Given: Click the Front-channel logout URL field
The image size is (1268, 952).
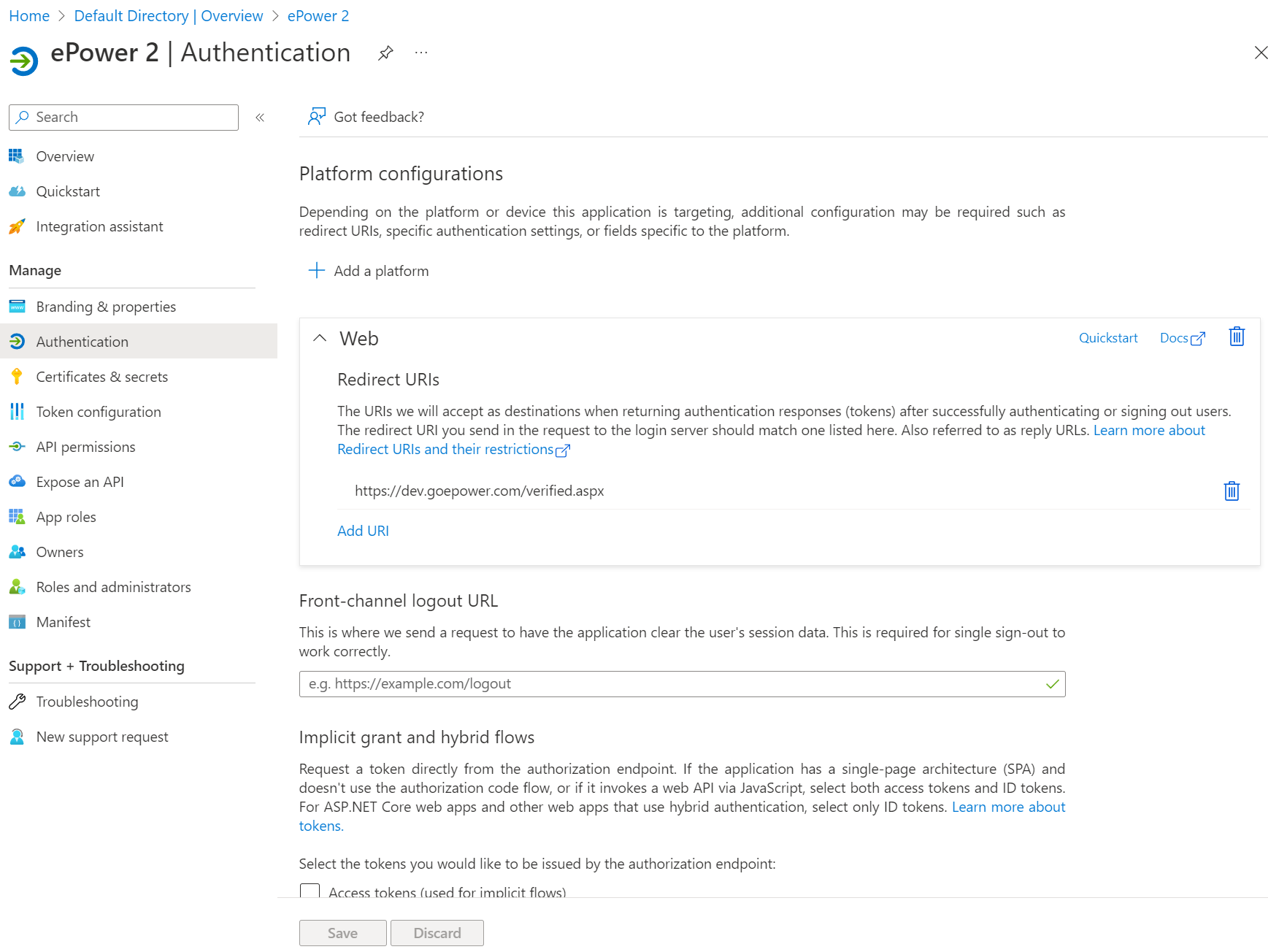Looking at the screenshot, I should coord(682,684).
